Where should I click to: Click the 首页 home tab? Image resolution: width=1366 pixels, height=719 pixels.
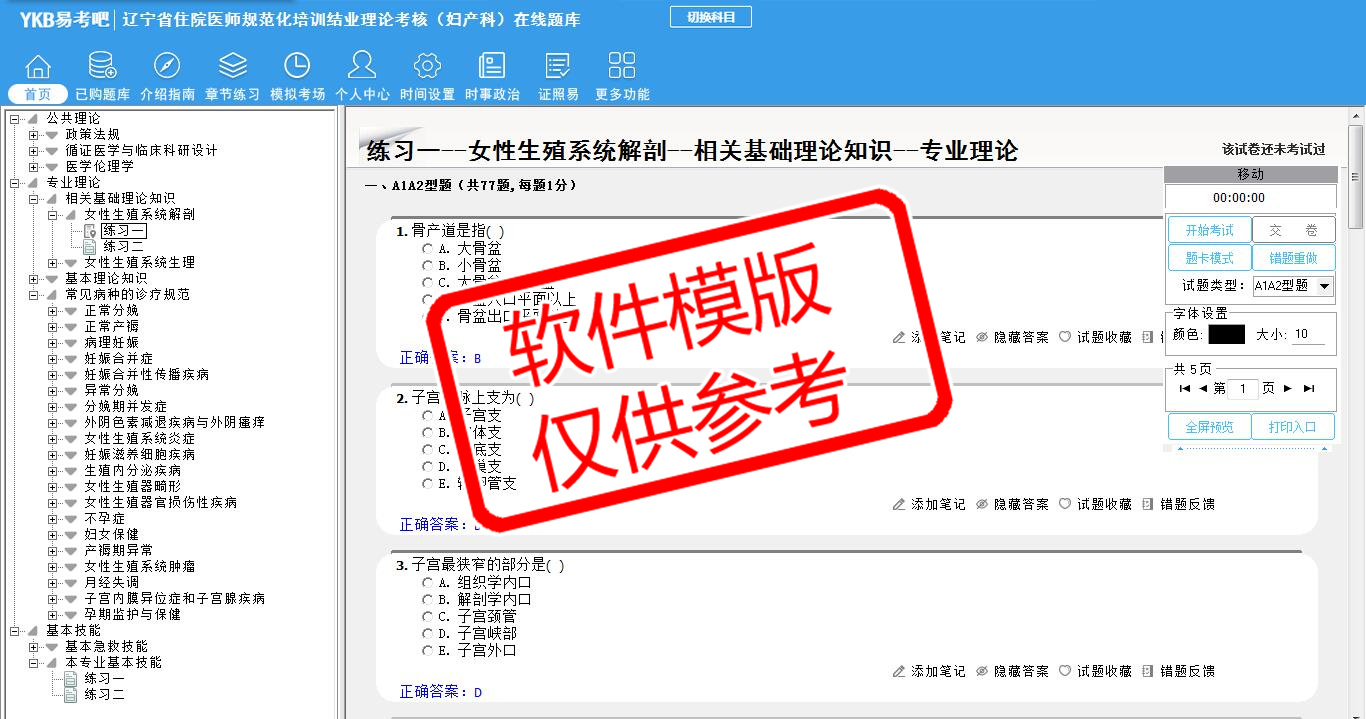click(38, 94)
